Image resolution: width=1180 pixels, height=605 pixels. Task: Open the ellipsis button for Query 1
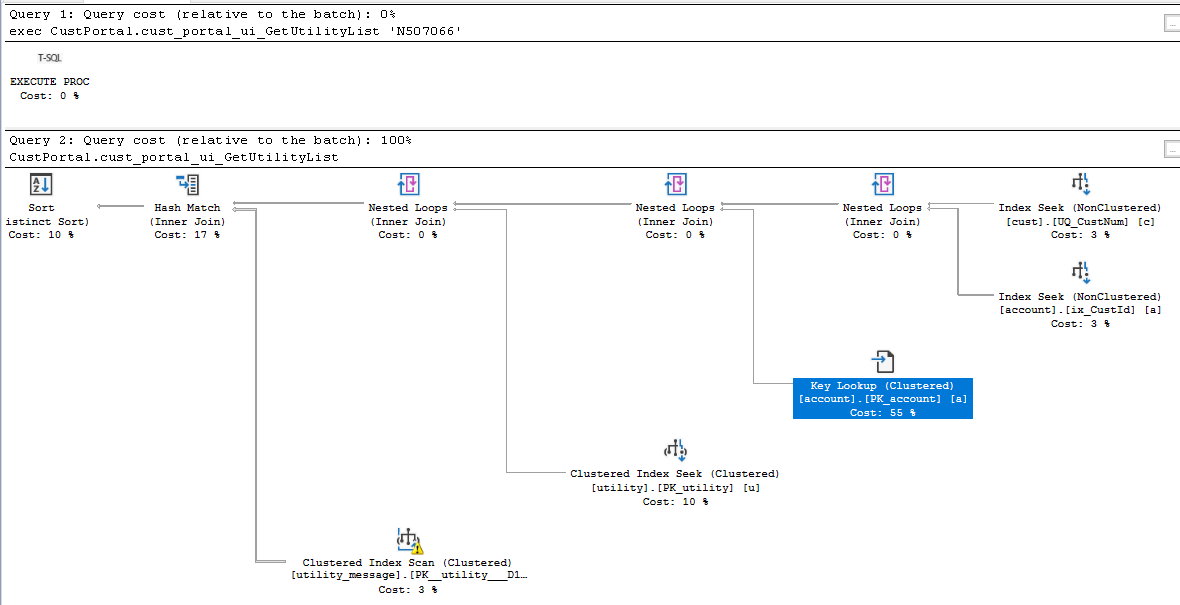[x=1172, y=23]
